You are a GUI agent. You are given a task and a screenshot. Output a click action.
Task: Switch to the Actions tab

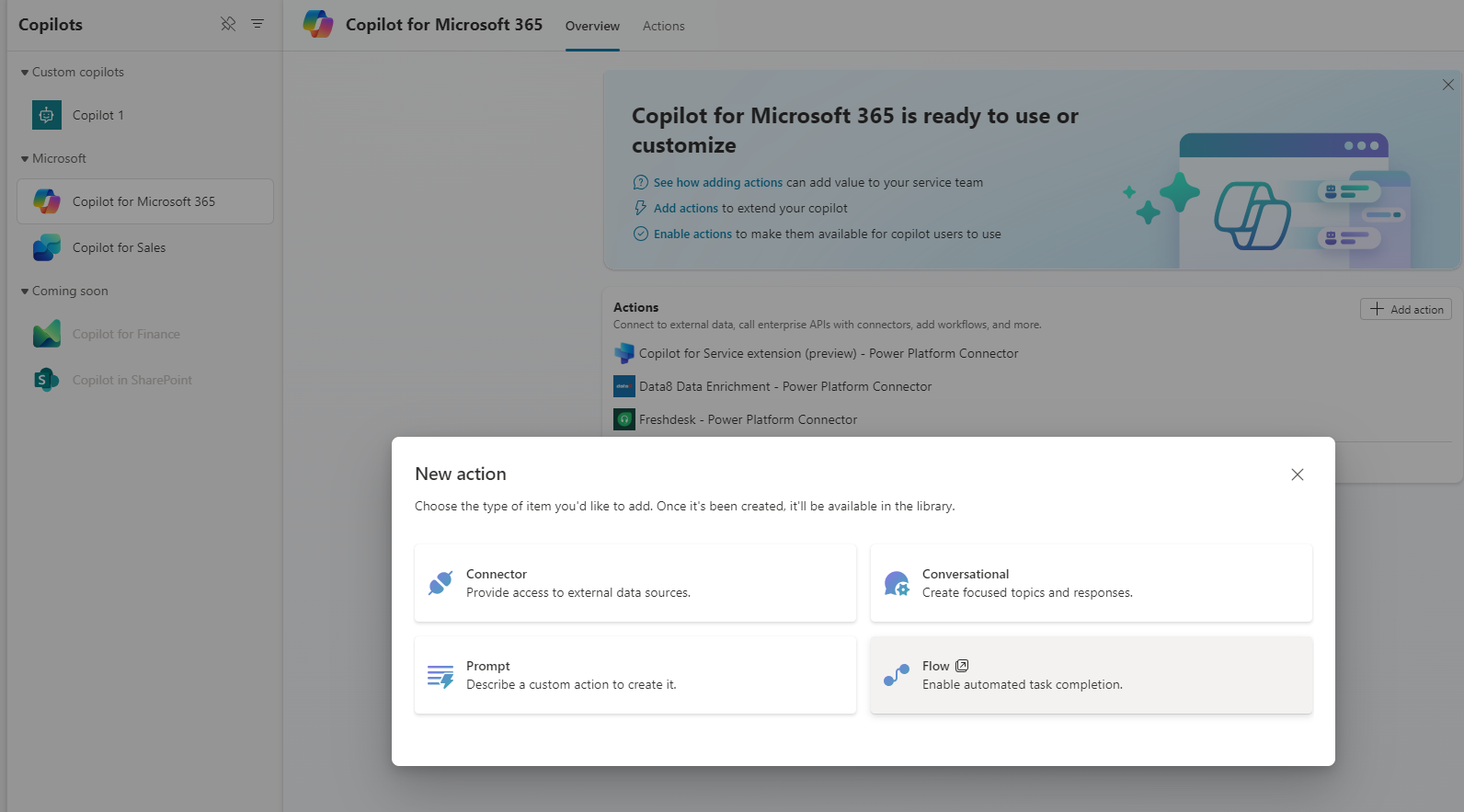[664, 26]
